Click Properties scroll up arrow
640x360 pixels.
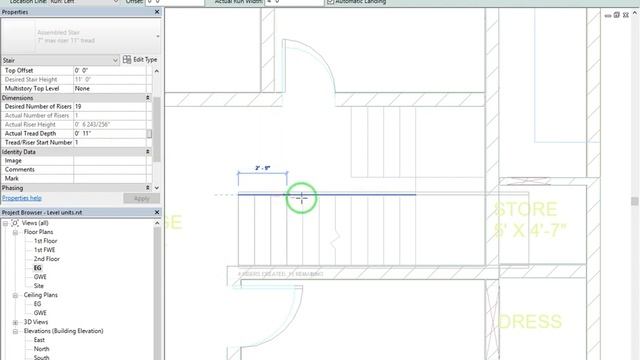[157, 71]
